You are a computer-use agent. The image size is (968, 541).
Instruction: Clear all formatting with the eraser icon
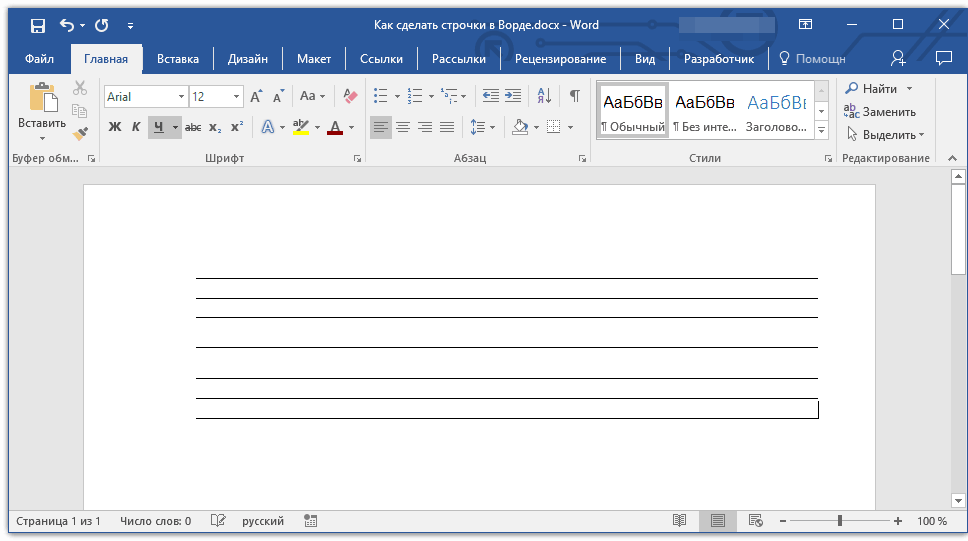click(x=350, y=96)
